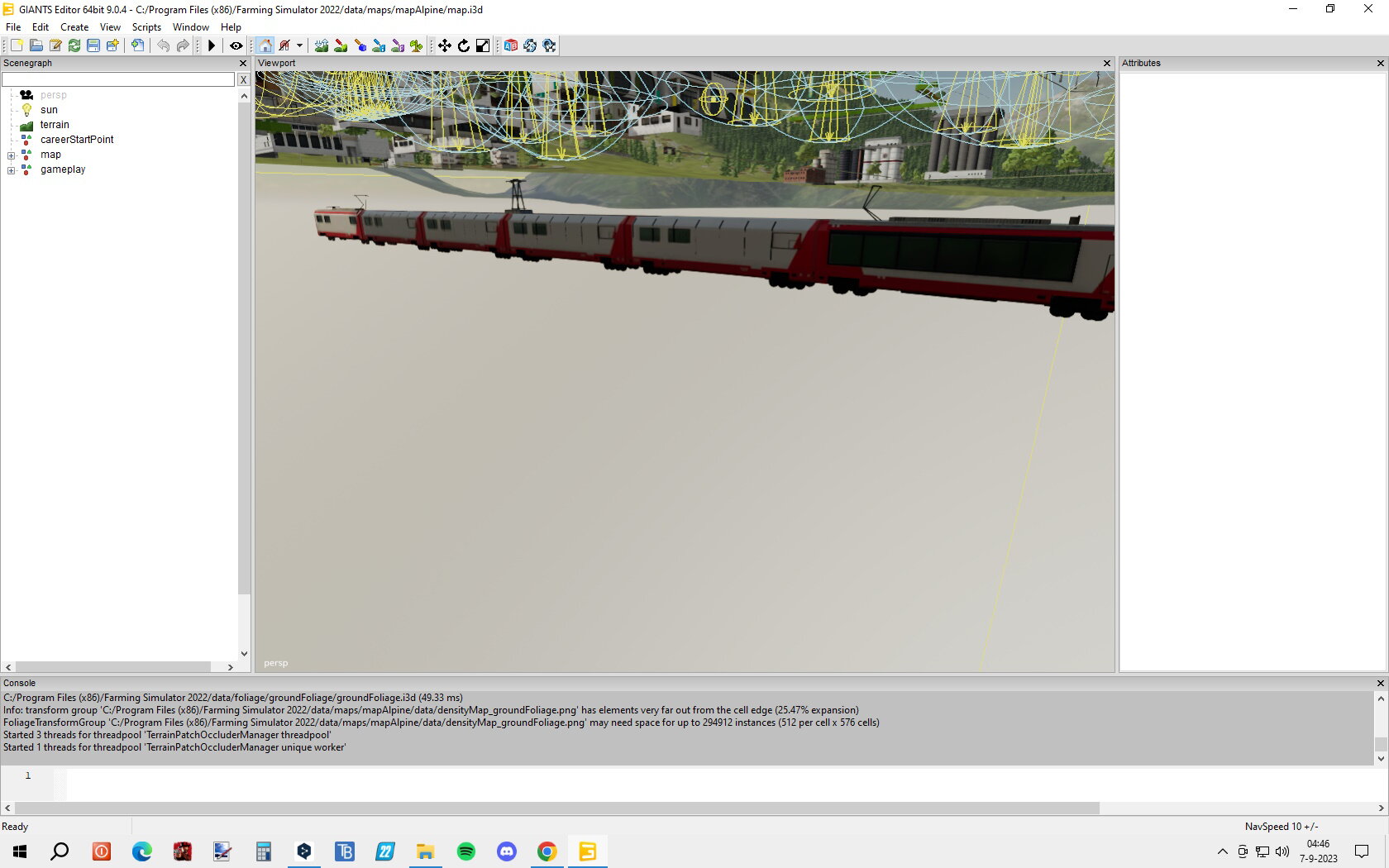The width and height of the screenshot is (1389, 868).
Task: Click the New scene toolbar icon
Action: point(17,45)
